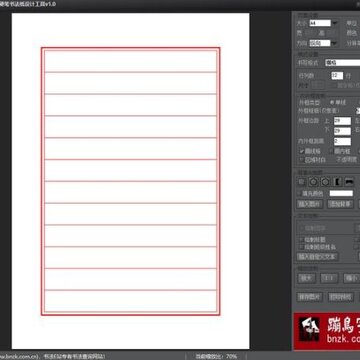Image resolution: width=360 pixels, height=360 pixels.
Task: Click the insert custom text (插入自定义文本) button
Action: point(318,257)
